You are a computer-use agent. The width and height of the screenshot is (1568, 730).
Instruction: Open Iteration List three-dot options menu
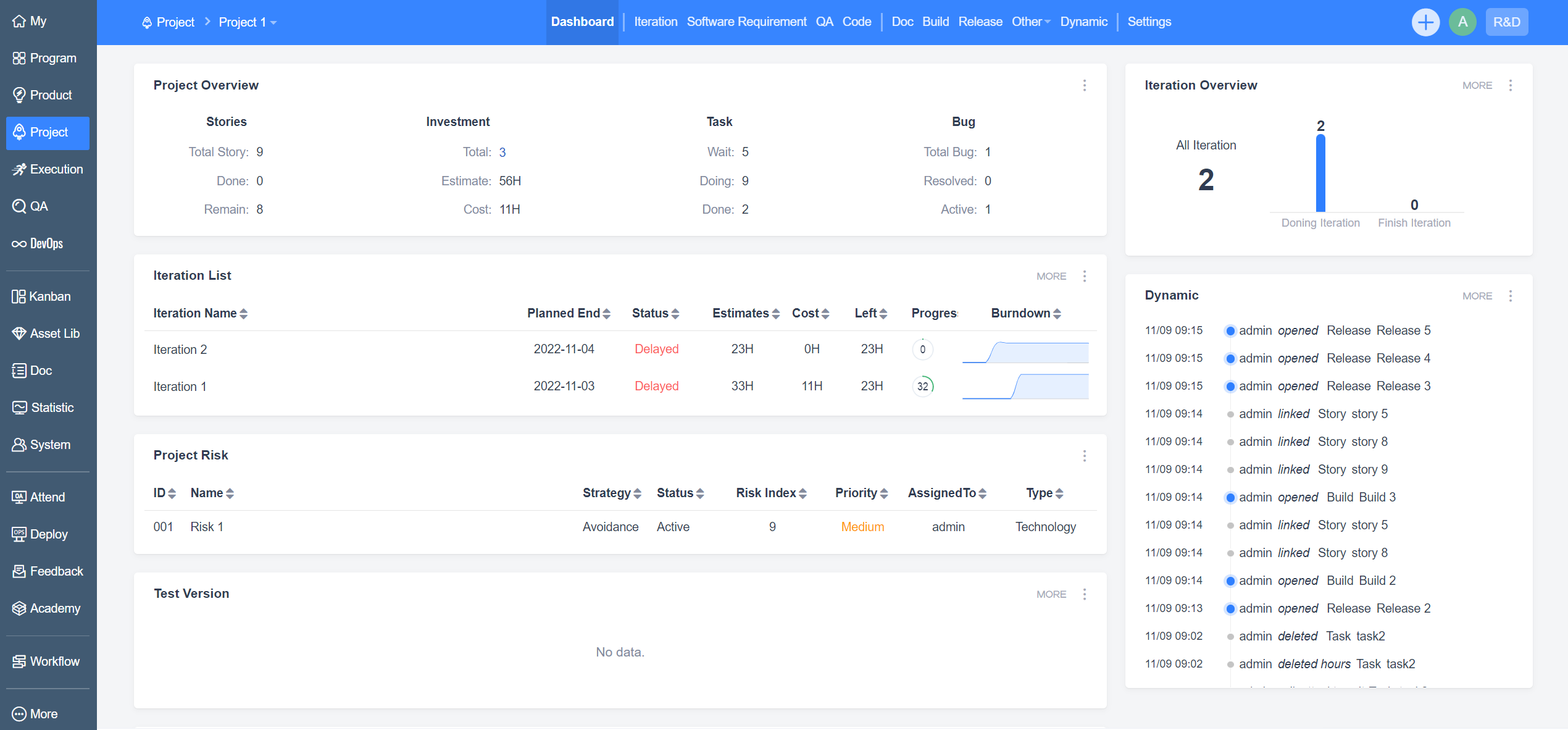click(x=1084, y=276)
